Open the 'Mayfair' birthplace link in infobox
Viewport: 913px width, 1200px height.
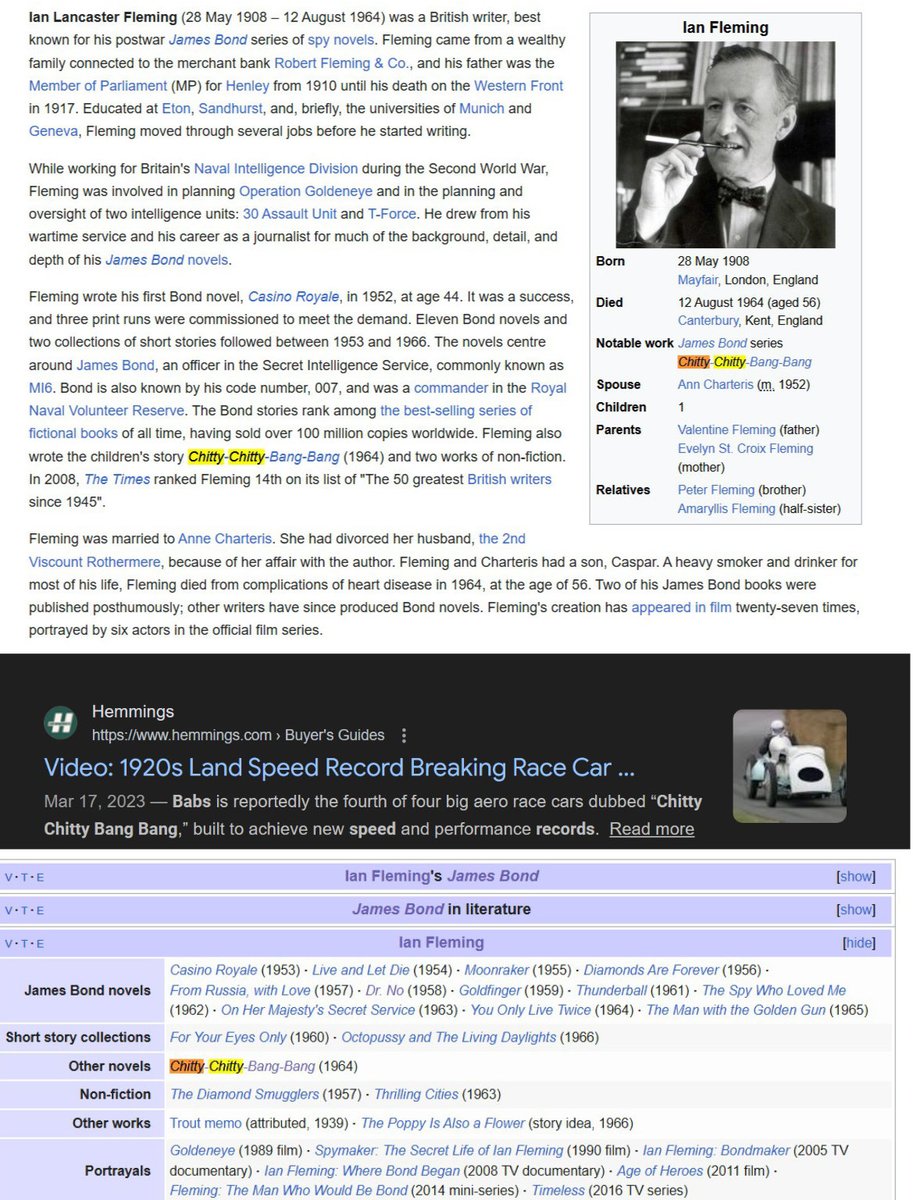click(698, 280)
